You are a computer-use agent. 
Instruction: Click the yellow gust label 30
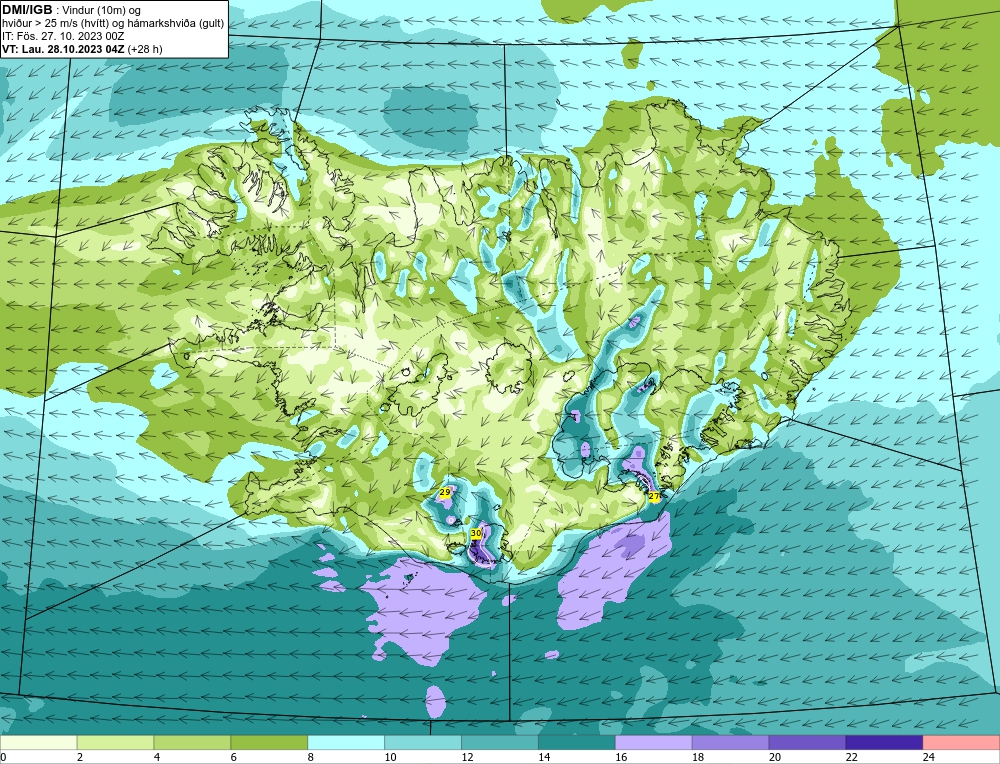point(476,533)
